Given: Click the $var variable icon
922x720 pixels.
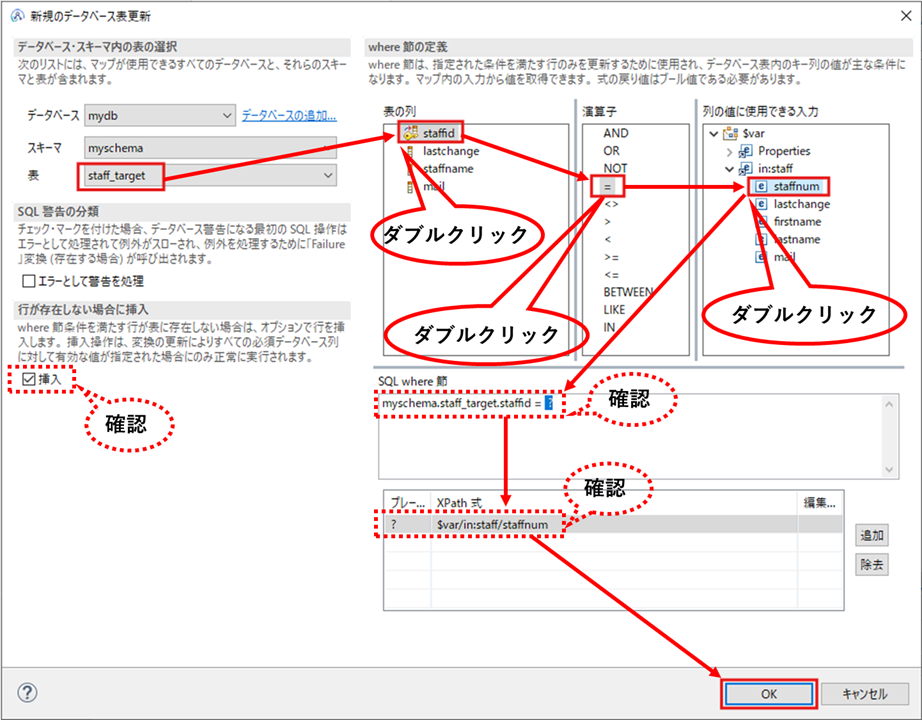Looking at the screenshot, I should 730,134.
